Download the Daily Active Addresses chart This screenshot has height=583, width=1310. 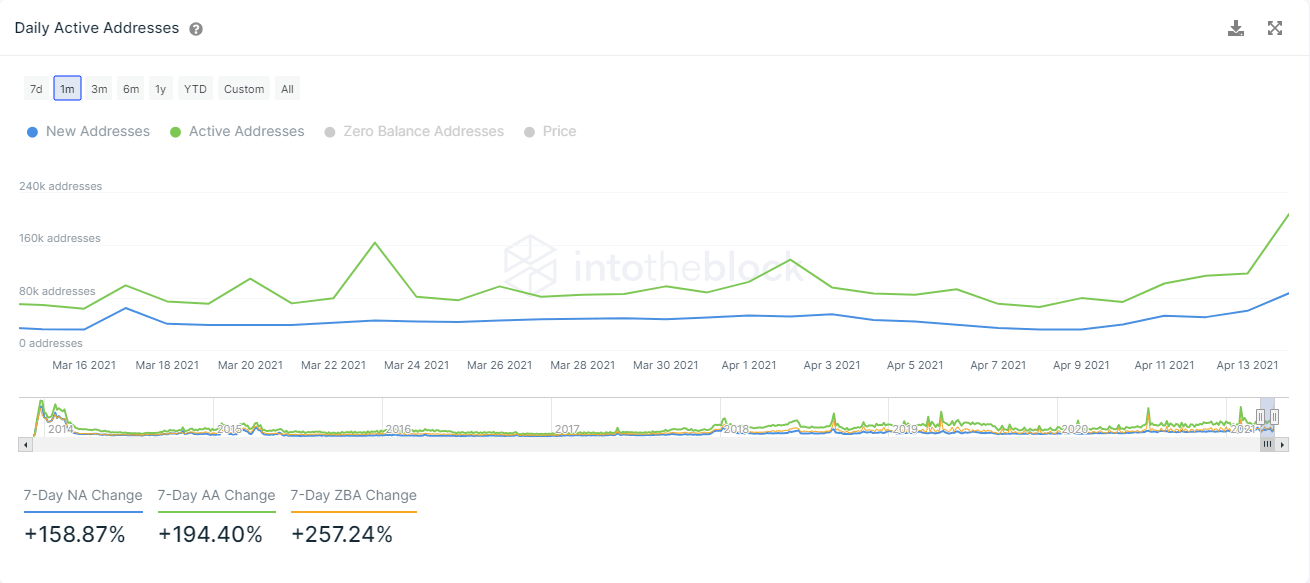coord(1236,28)
